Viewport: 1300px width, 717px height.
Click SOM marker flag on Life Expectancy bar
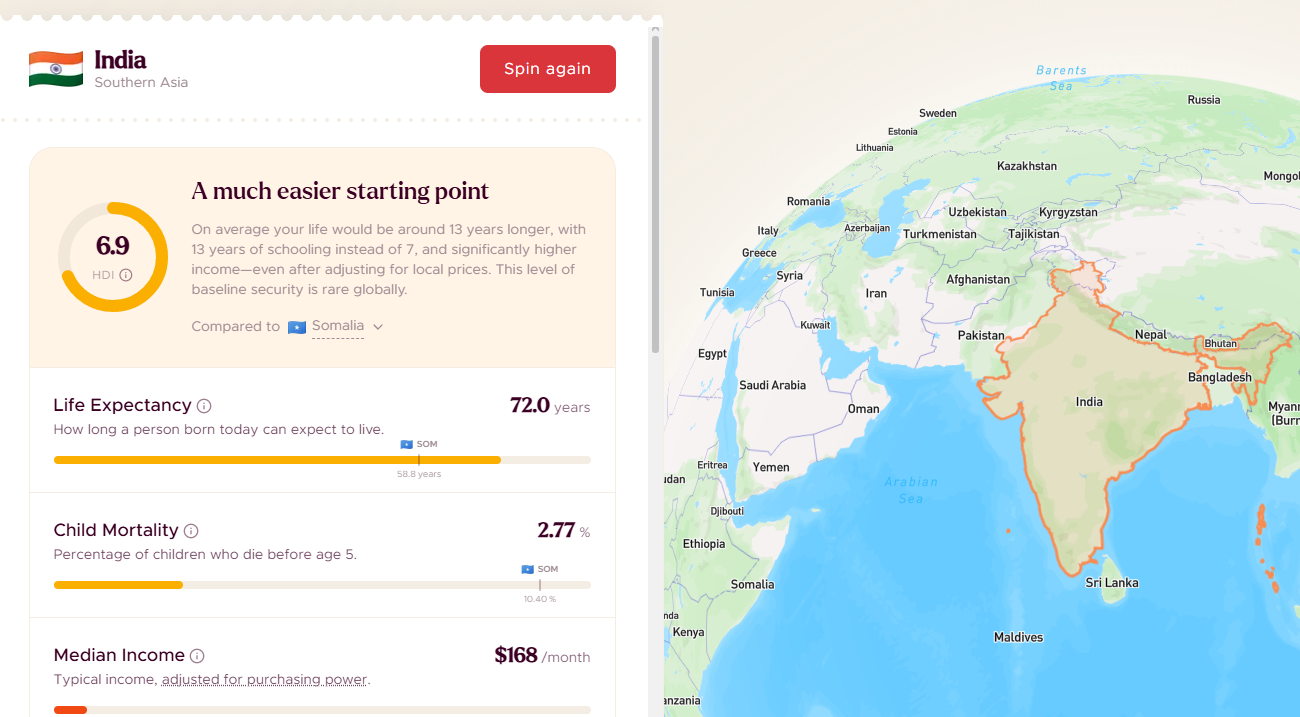pyautogui.click(x=406, y=444)
